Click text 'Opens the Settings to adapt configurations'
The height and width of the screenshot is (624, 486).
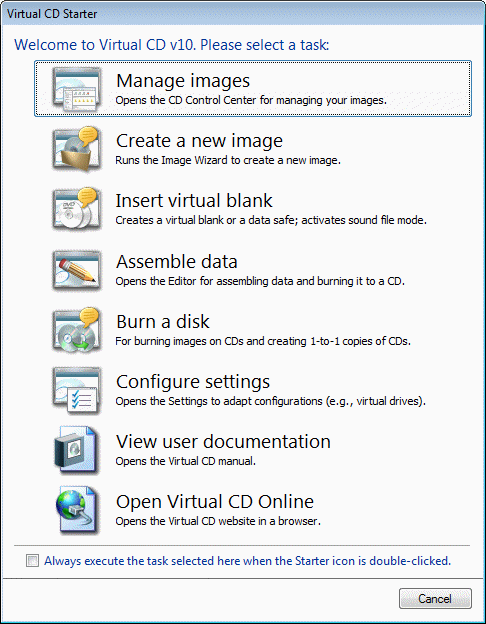point(219,401)
